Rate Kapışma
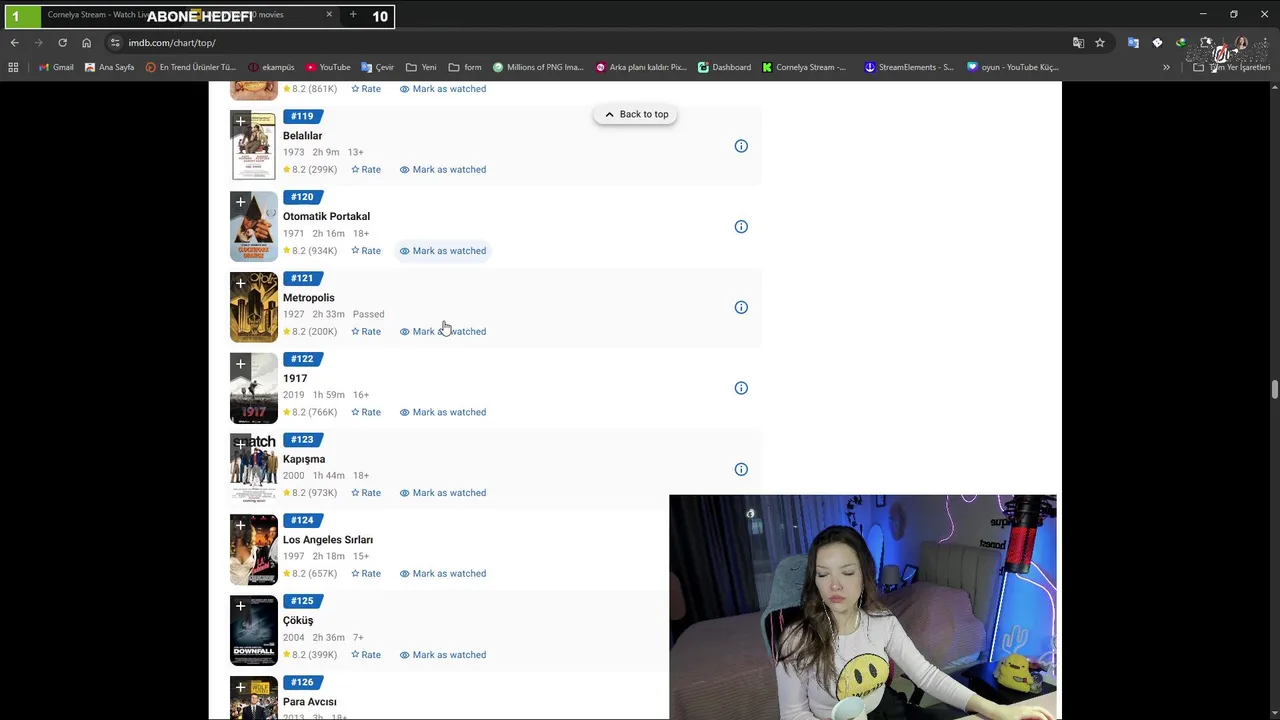 (x=366, y=493)
